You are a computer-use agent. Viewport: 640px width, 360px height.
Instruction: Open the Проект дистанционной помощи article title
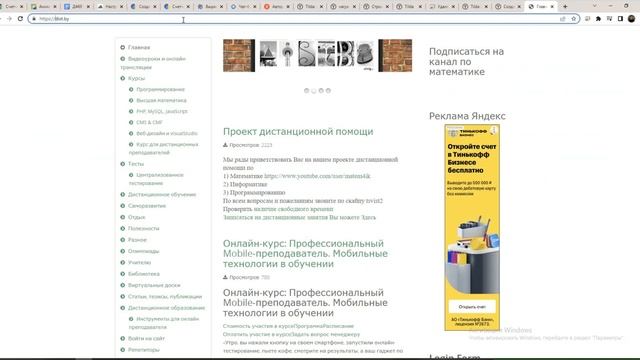click(x=298, y=131)
